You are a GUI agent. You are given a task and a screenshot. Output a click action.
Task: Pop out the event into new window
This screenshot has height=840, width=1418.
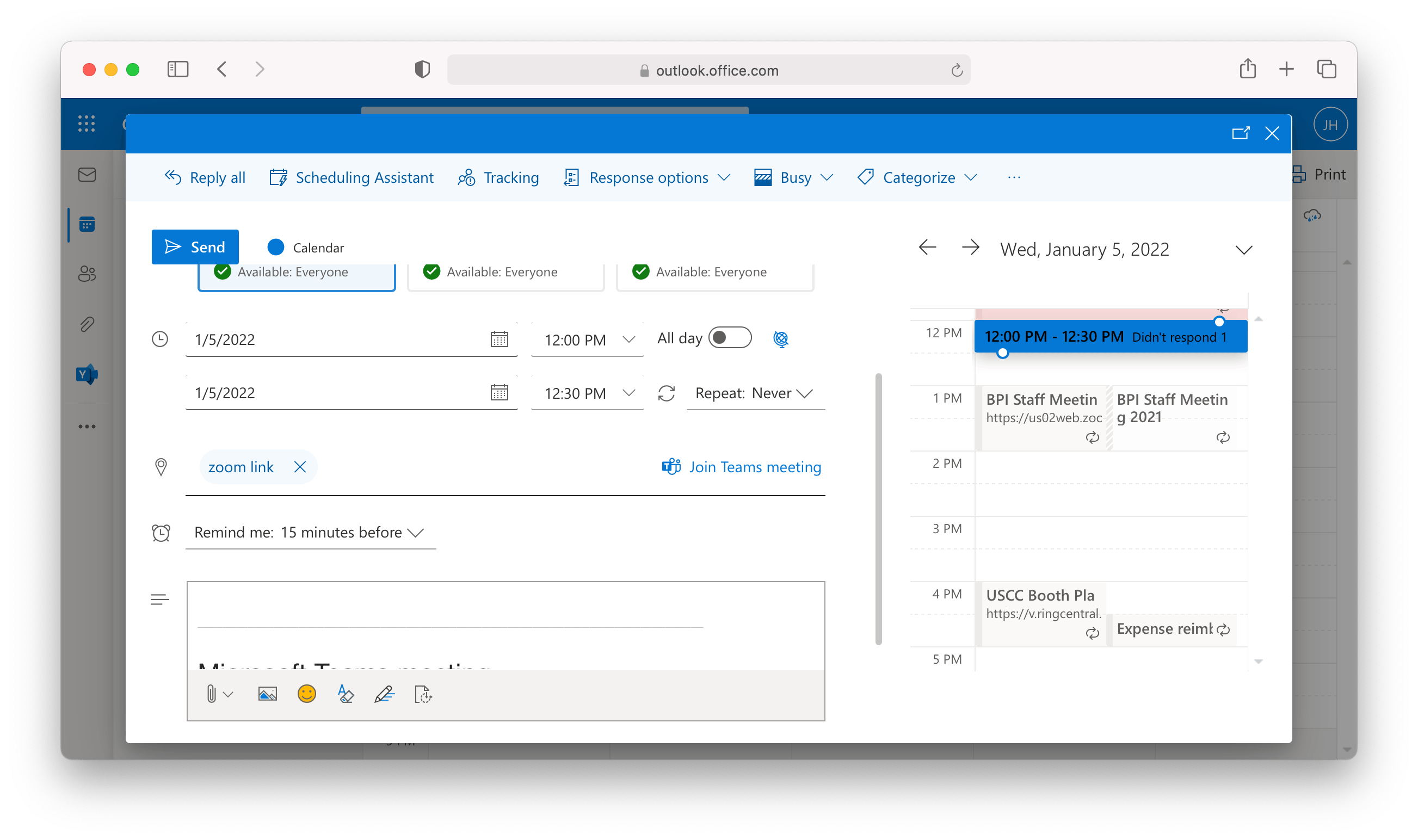click(x=1240, y=134)
